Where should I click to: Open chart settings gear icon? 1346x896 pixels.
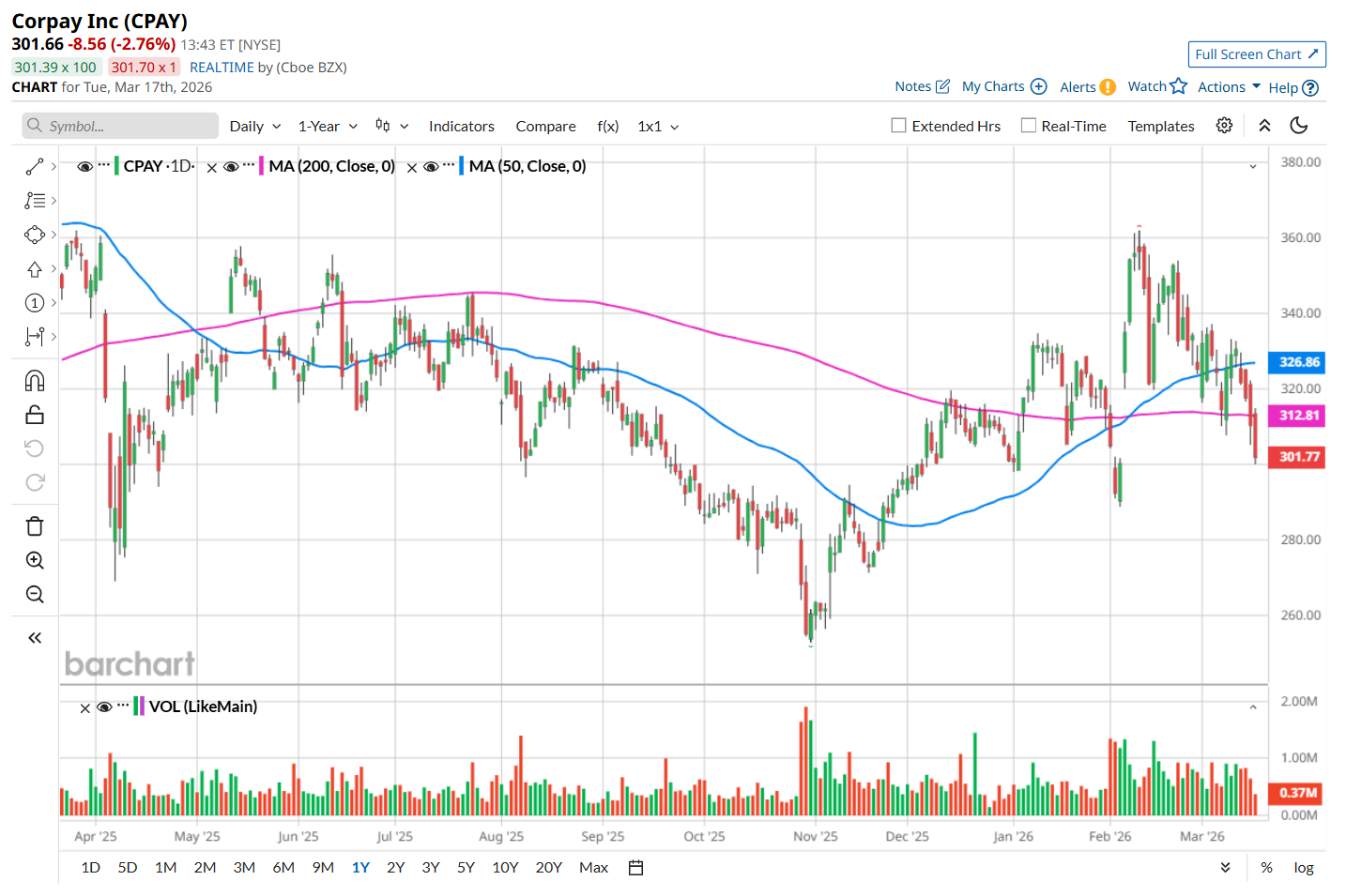1224,126
